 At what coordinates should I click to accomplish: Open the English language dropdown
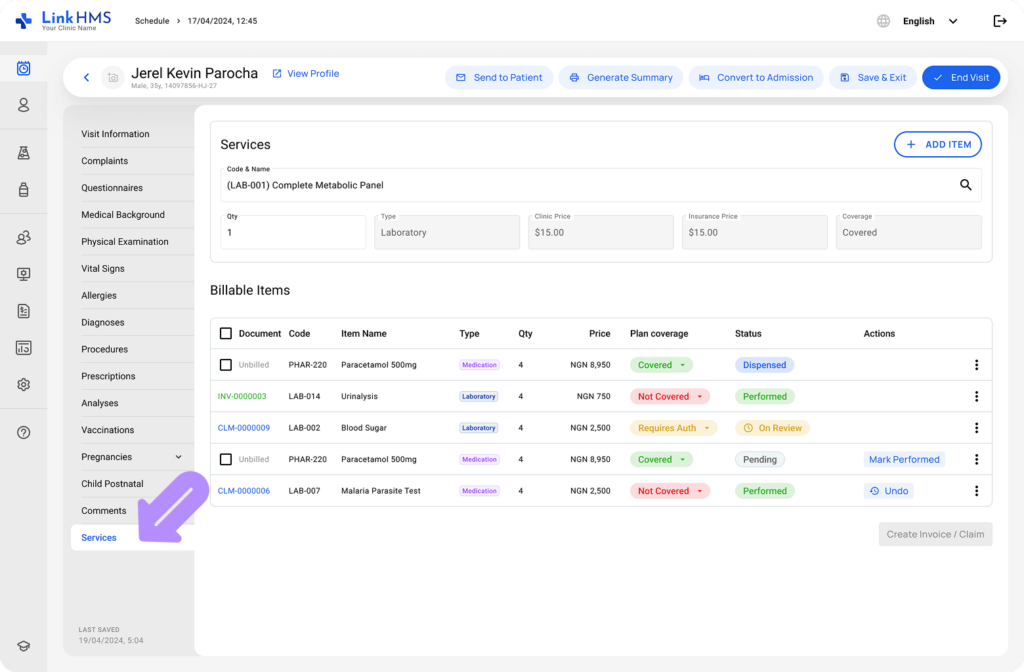tap(930, 21)
